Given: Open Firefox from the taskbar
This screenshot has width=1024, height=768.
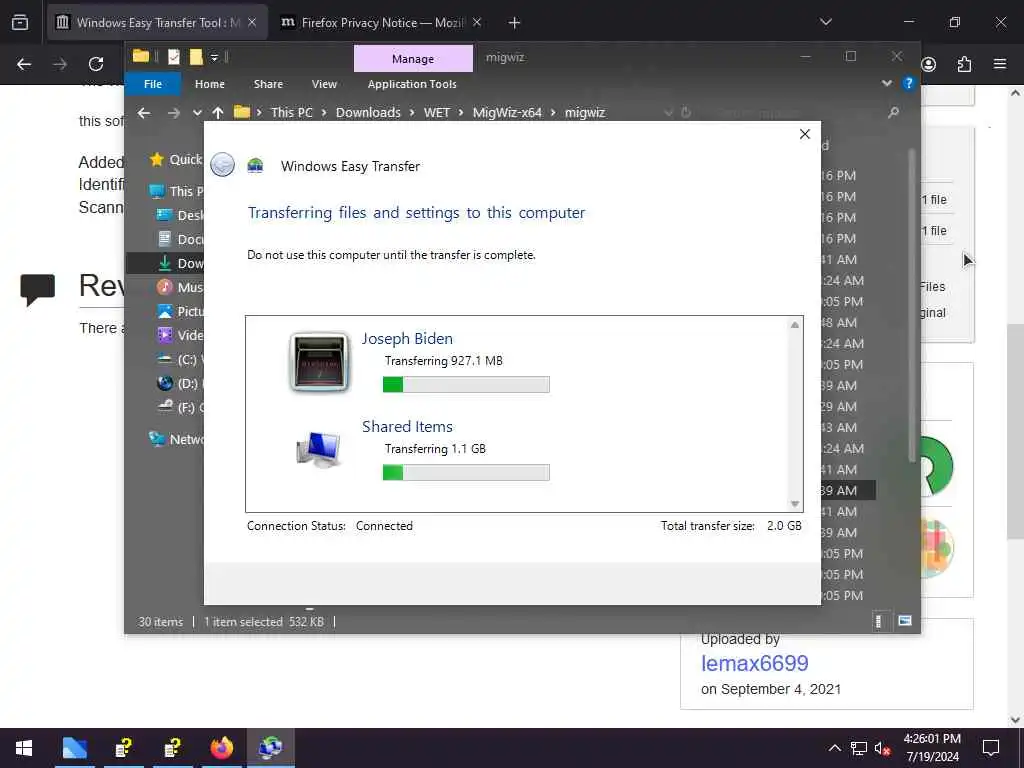Looking at the screenshot, I should 222,748.
